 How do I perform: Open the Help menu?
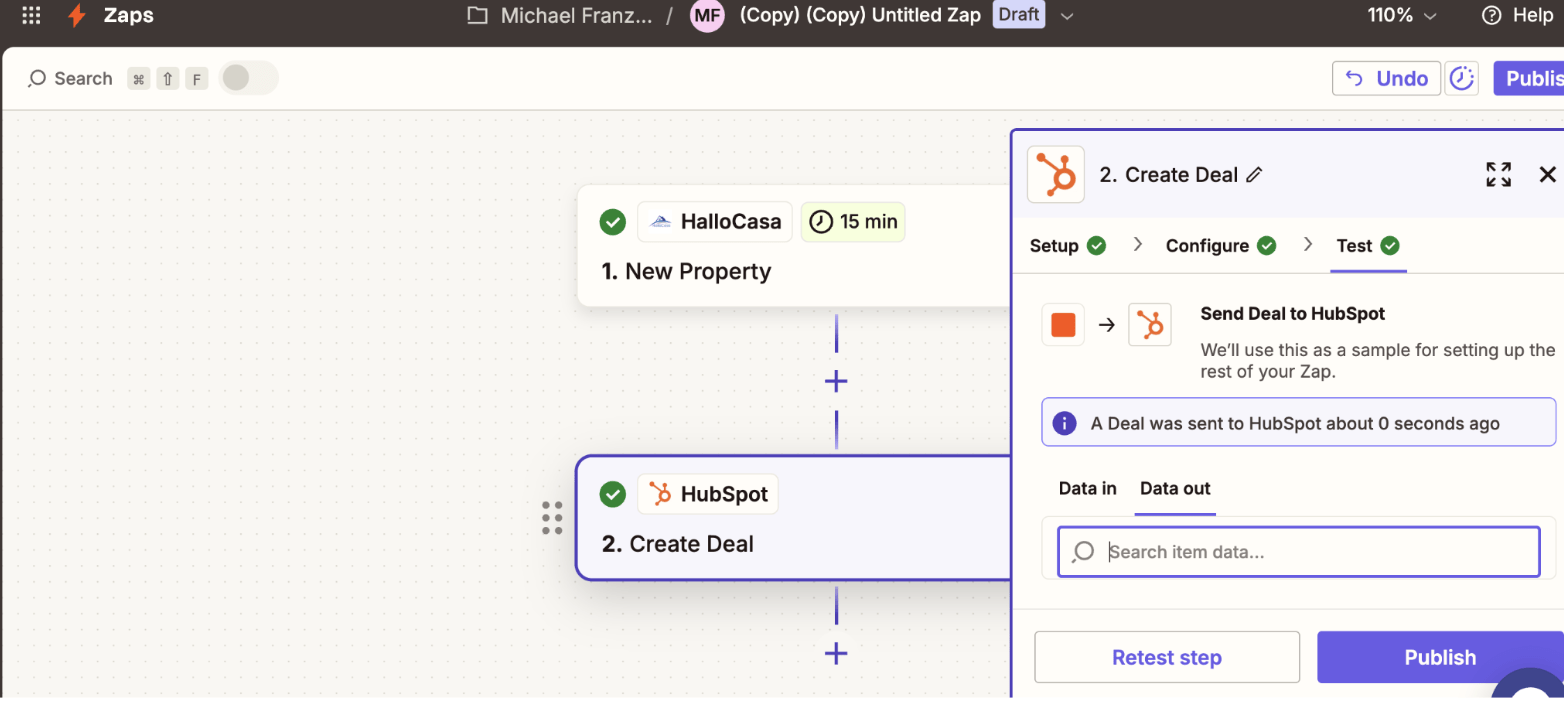click(x=1517, y=15)
